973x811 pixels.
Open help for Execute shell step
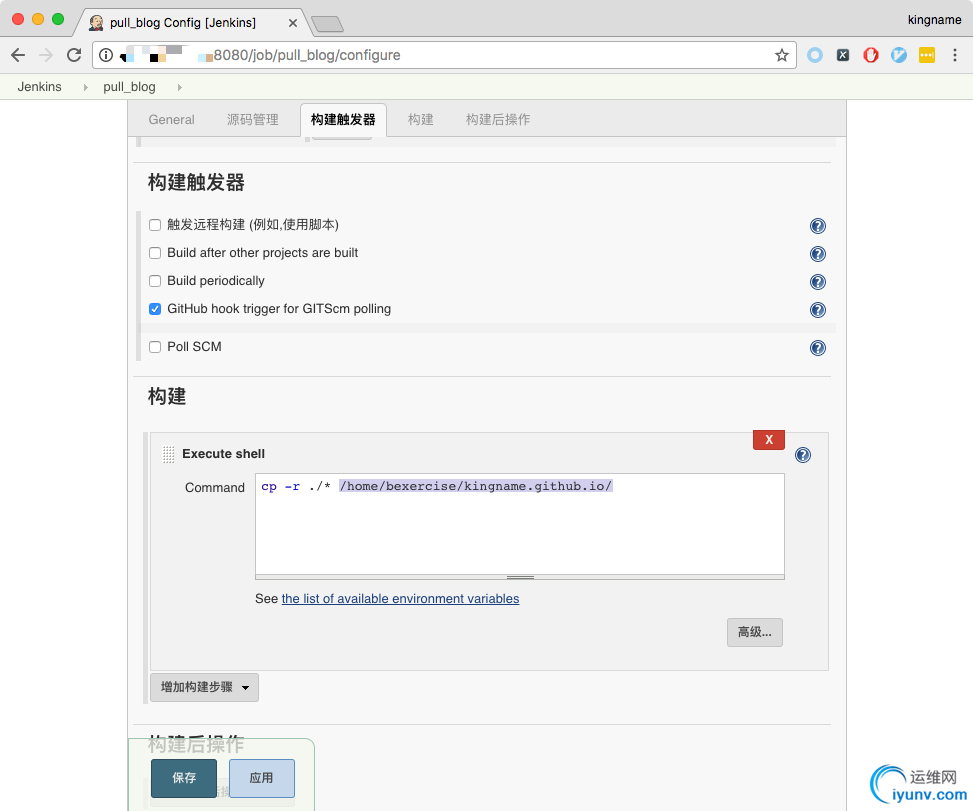(803, 455)
